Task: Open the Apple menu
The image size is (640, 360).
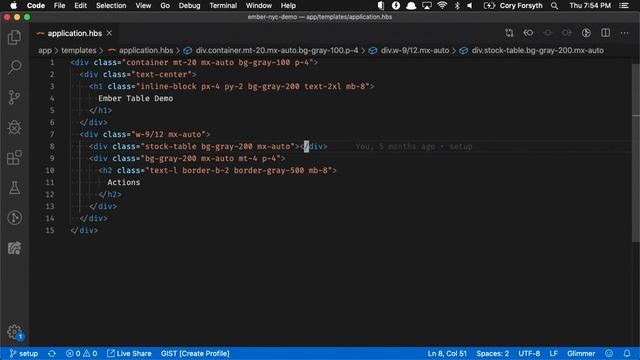Action: coord(13,6)
